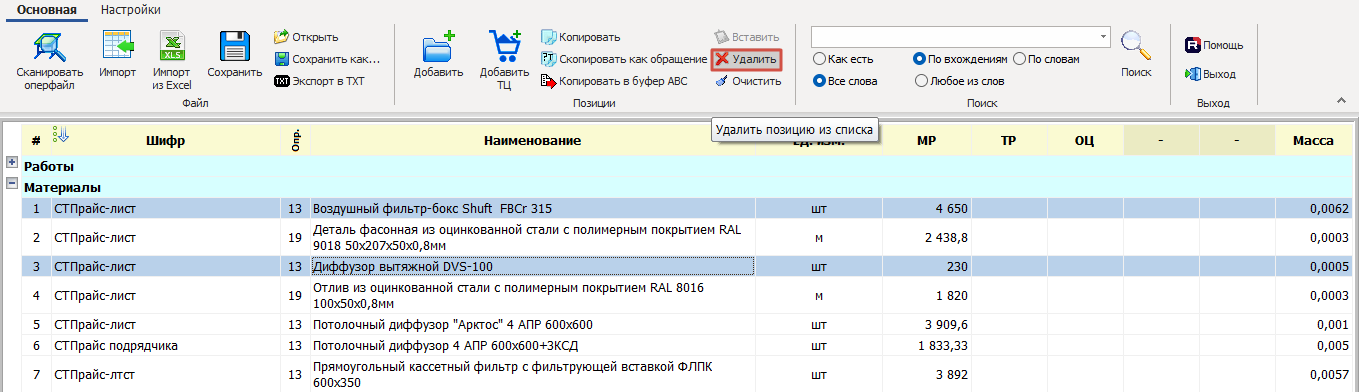Click the ТР column header
This screenshot has width=1359, height=392.
[x=1008, y=141]
